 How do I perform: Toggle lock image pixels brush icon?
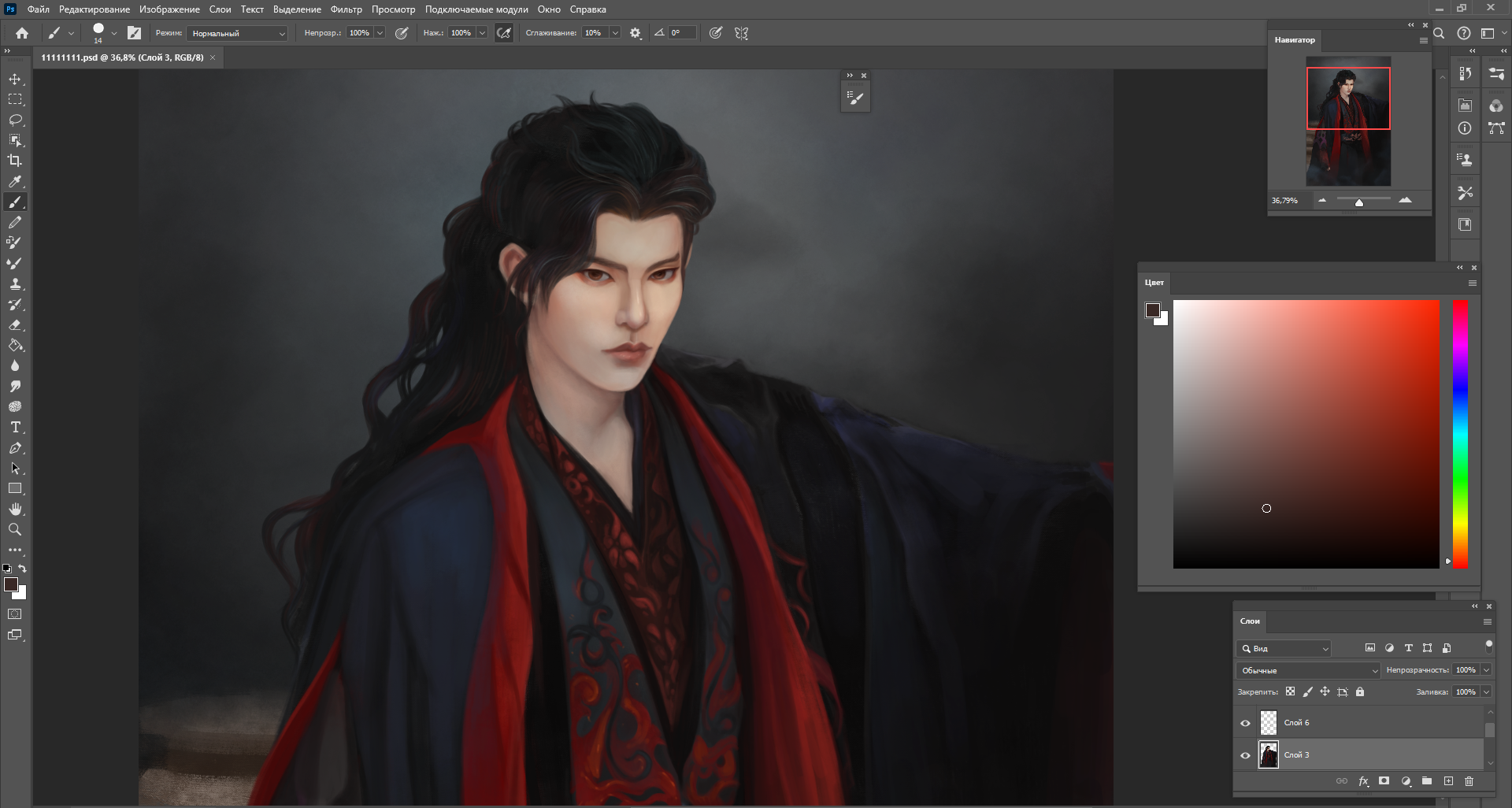coord(1307,691)
